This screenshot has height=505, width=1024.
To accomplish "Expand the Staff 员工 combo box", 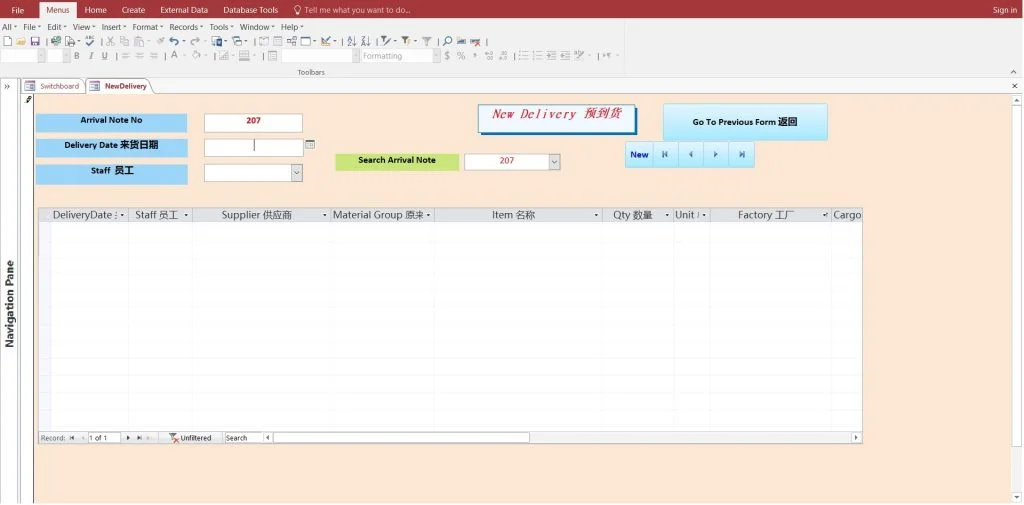I will coord(296,173).
